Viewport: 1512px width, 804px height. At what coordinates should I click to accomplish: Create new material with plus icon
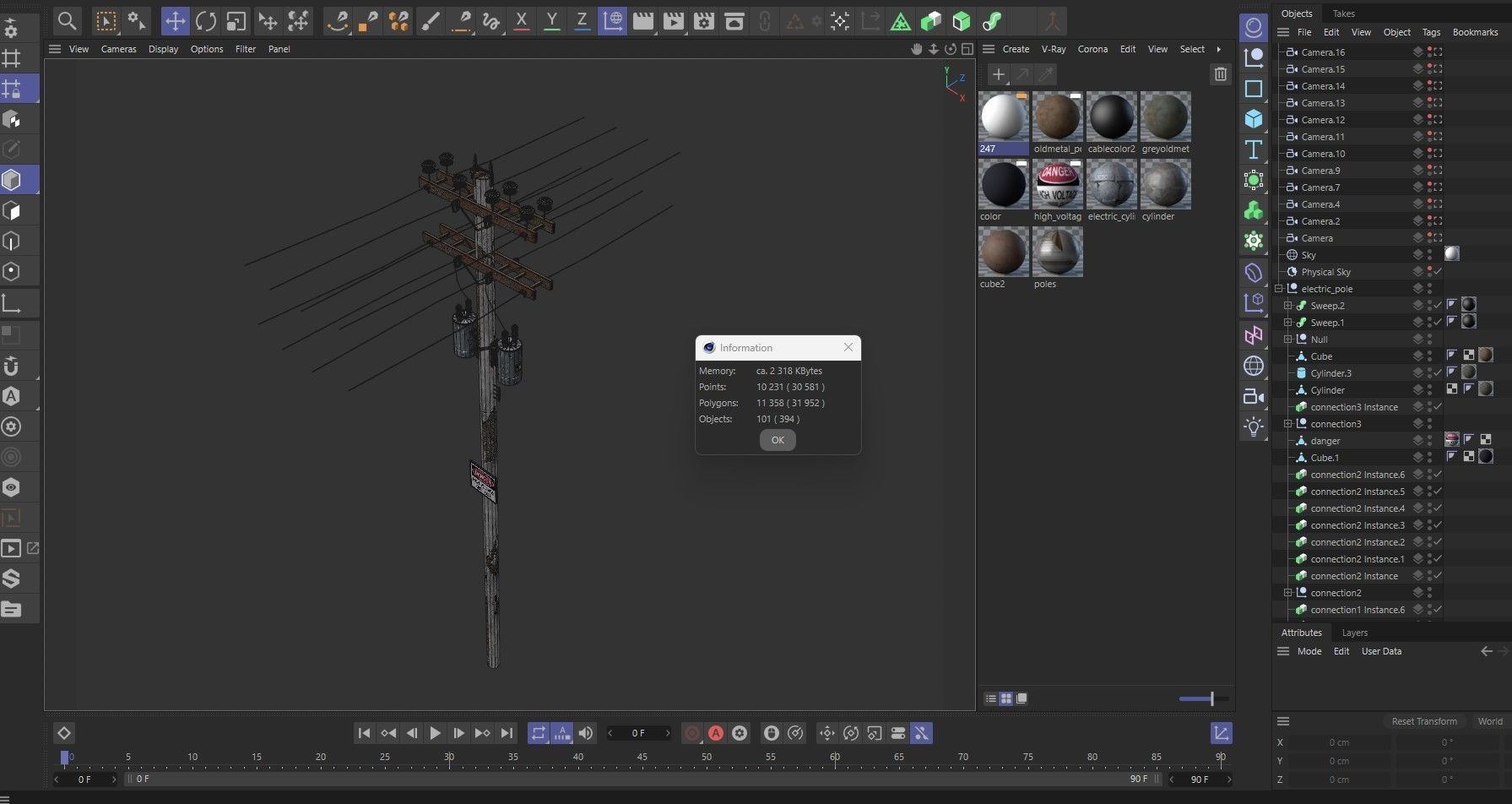tap(998, 74)
